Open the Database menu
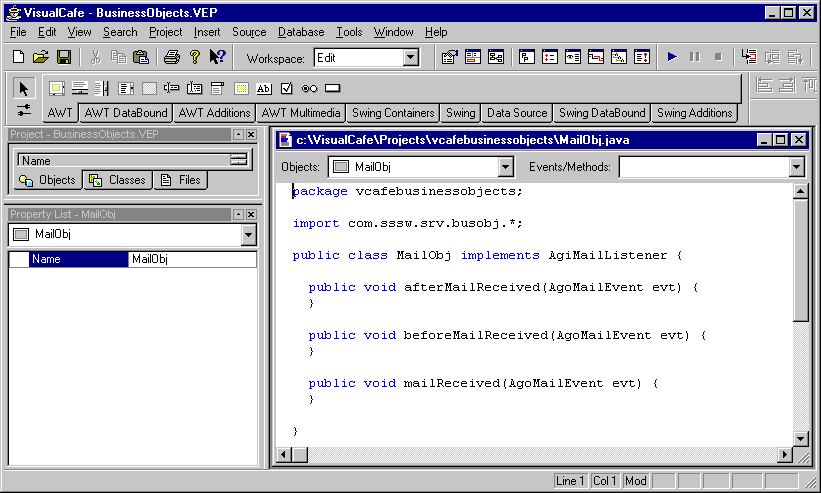Screen dimensions: 821x493 pyautogui.click(x=301, y=32)
